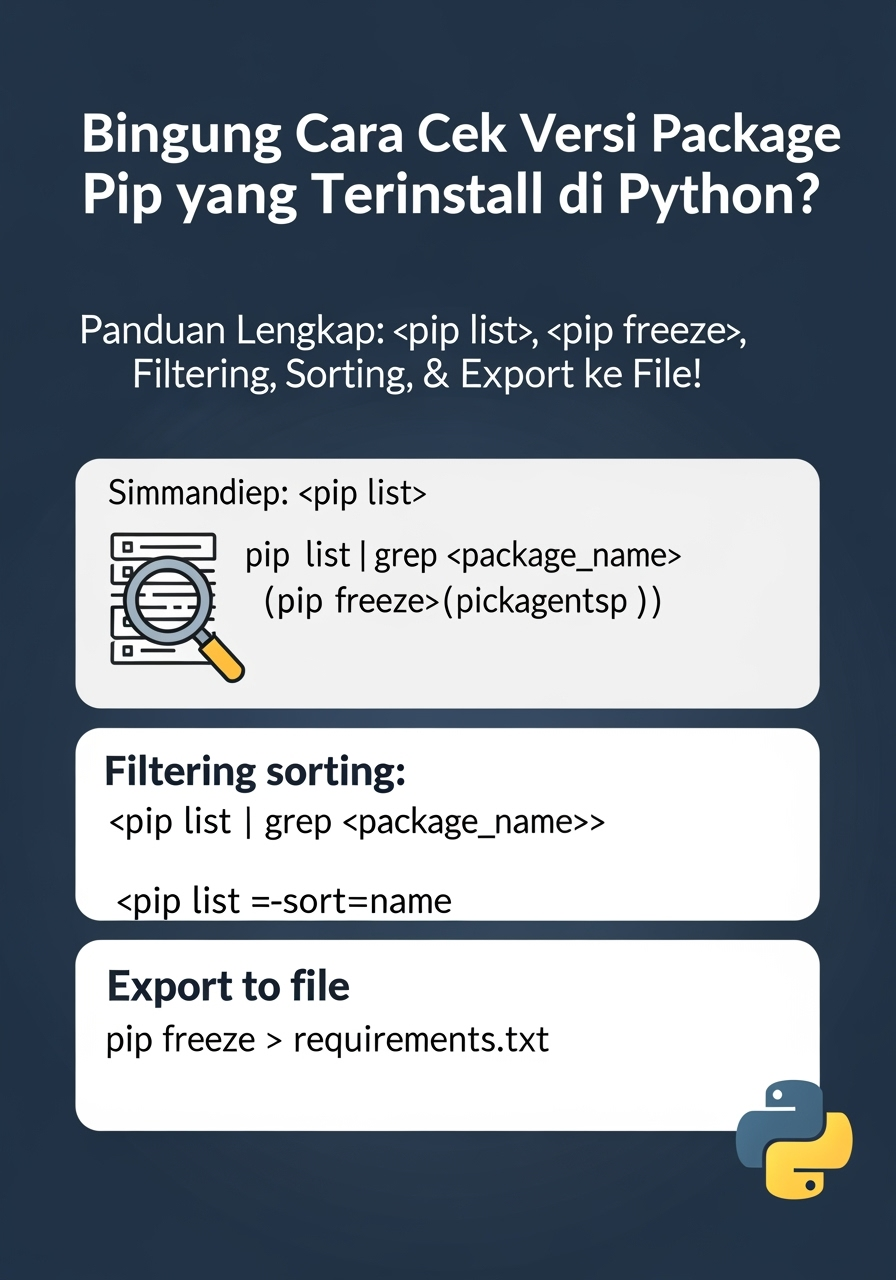The height and width of the screenshot is (1280, 896).
Task: Click the '(pip freeze>(pickagentsp ))' text
Action: [x=462, y=602]
